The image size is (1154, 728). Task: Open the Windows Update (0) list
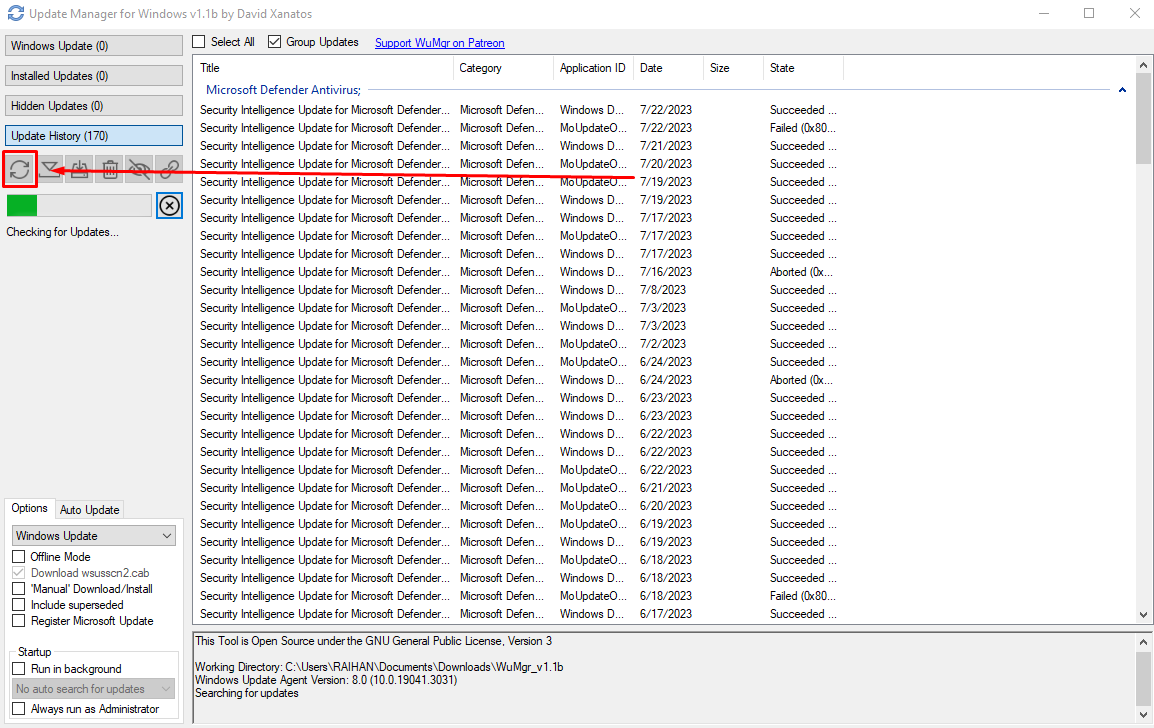pos(94,46)
